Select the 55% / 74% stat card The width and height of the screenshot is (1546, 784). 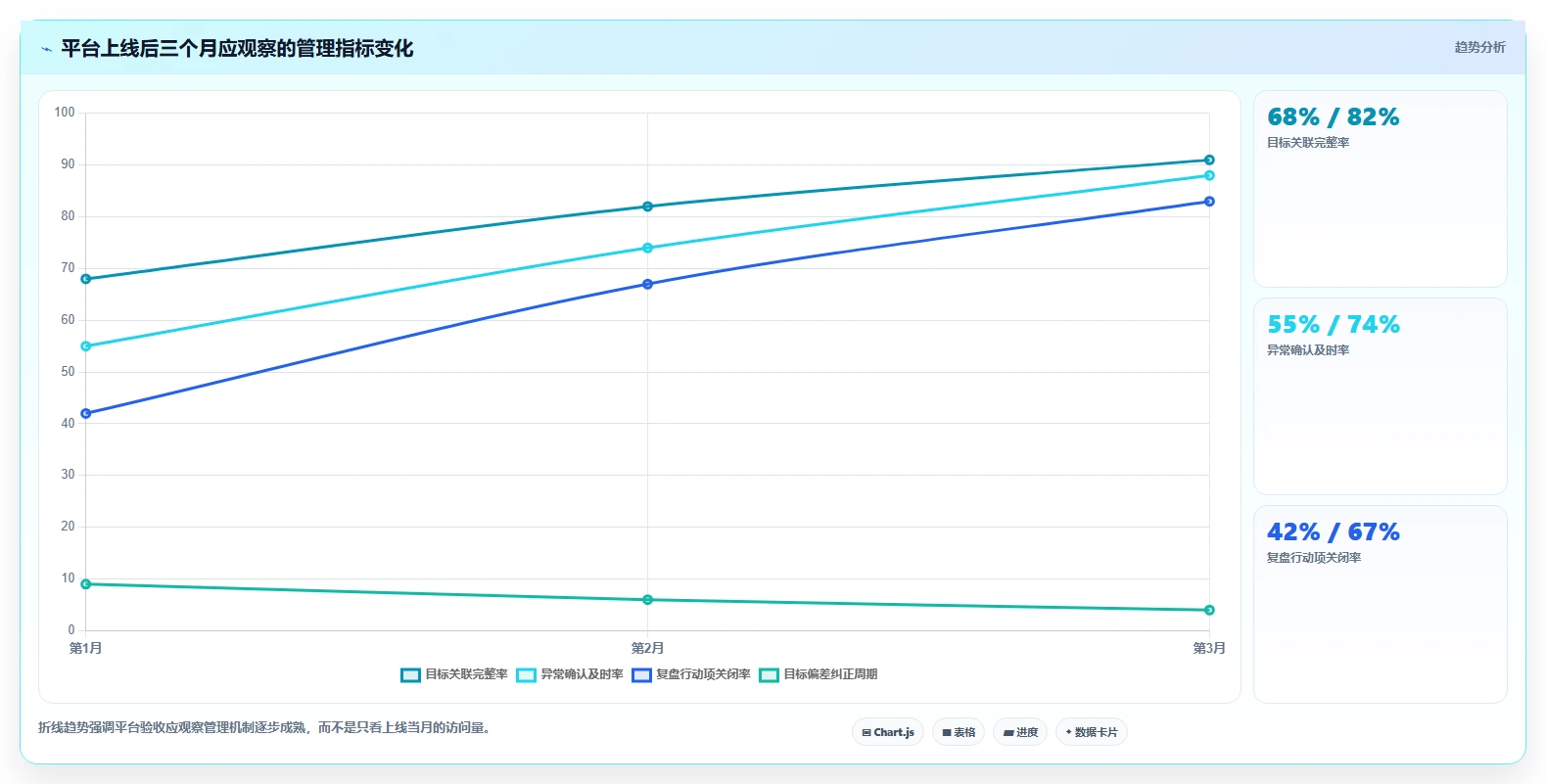(x=1381, y=396)
